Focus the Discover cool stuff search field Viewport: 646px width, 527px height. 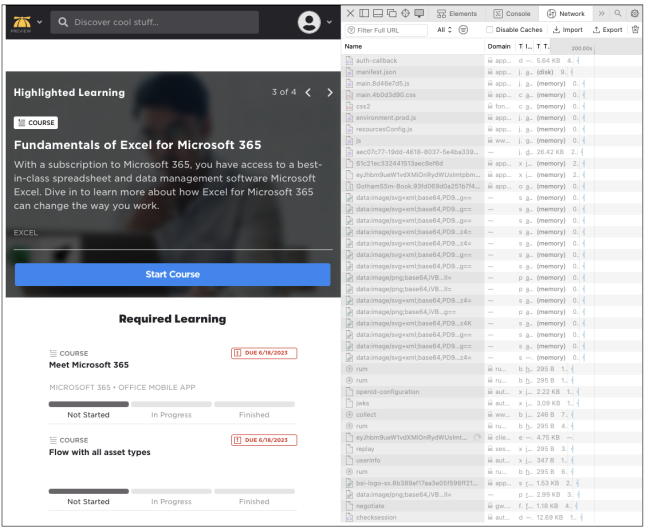[x=154, y=22]
